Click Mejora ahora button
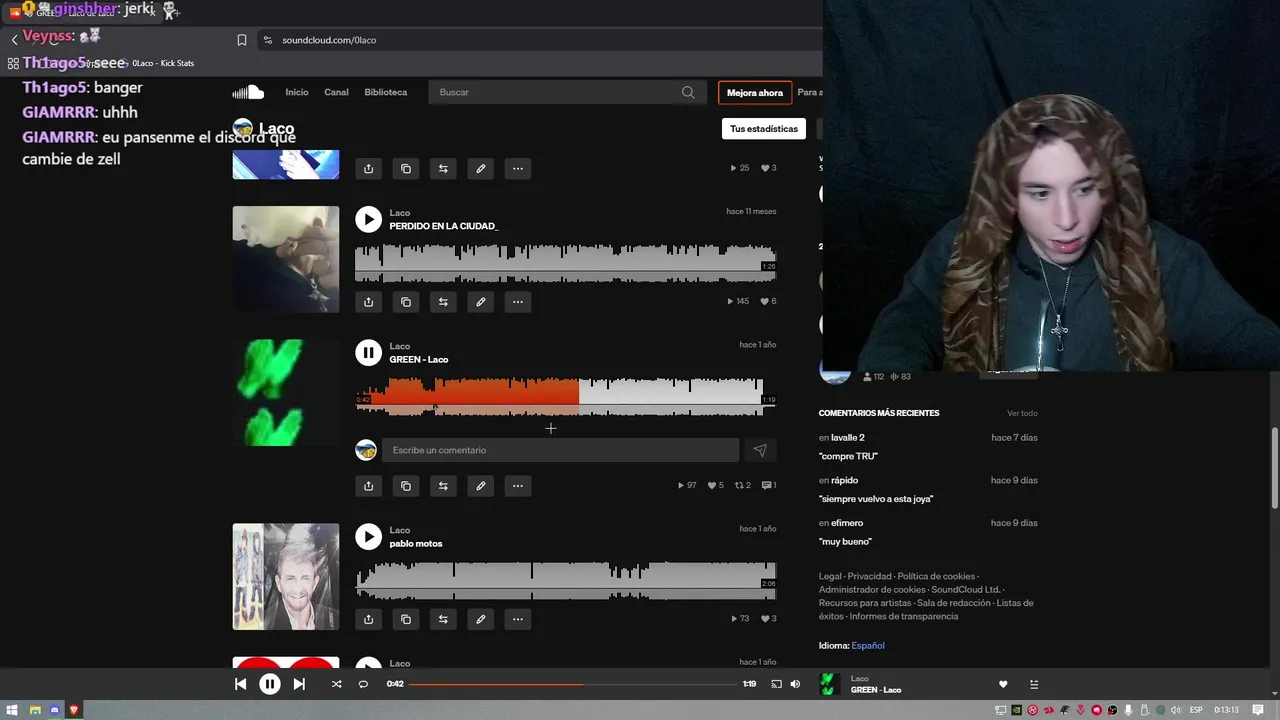This screenshot has width=1280, height=720. tap(755, 93)
